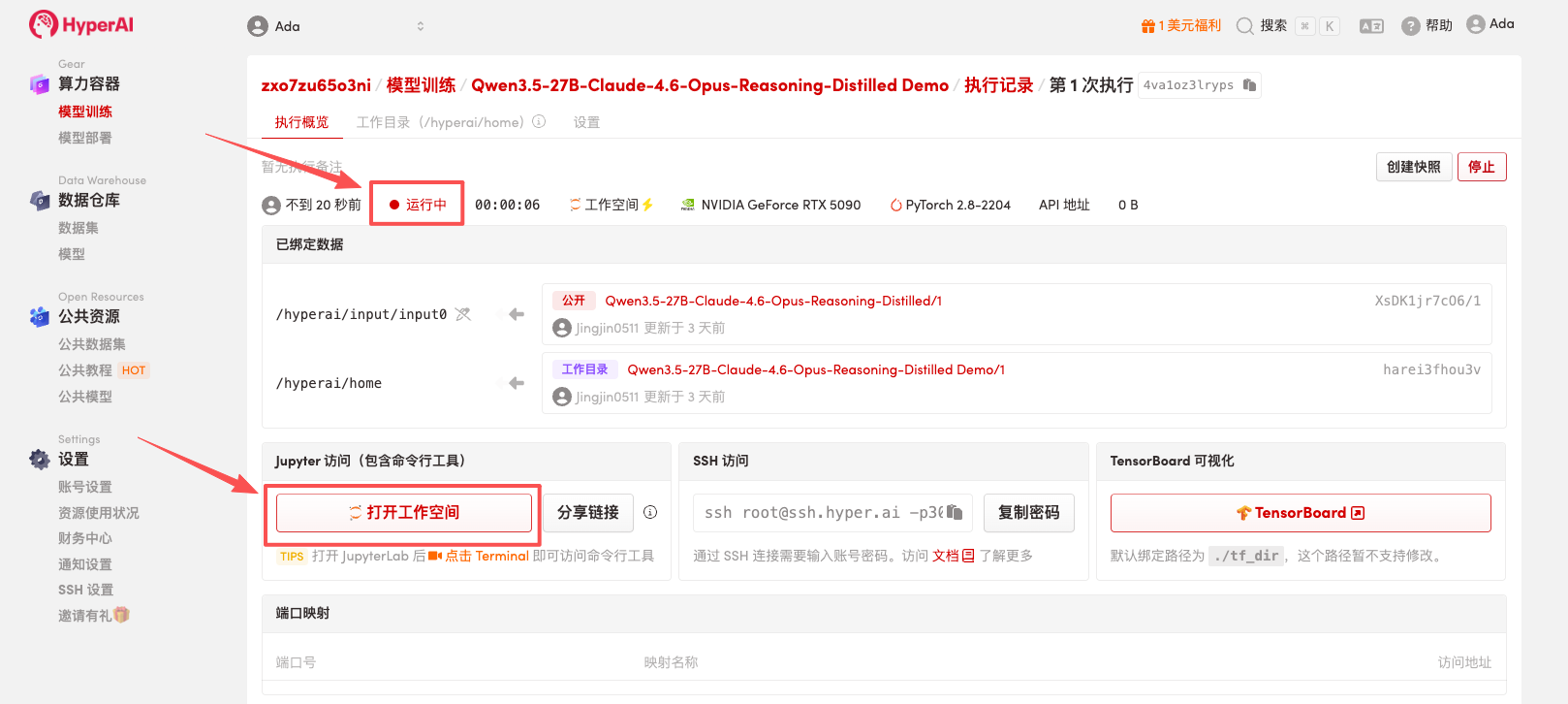The image size is (1568, 704).
Task: Open 公共教程 in the sidebar
Action: coord(85,370)
